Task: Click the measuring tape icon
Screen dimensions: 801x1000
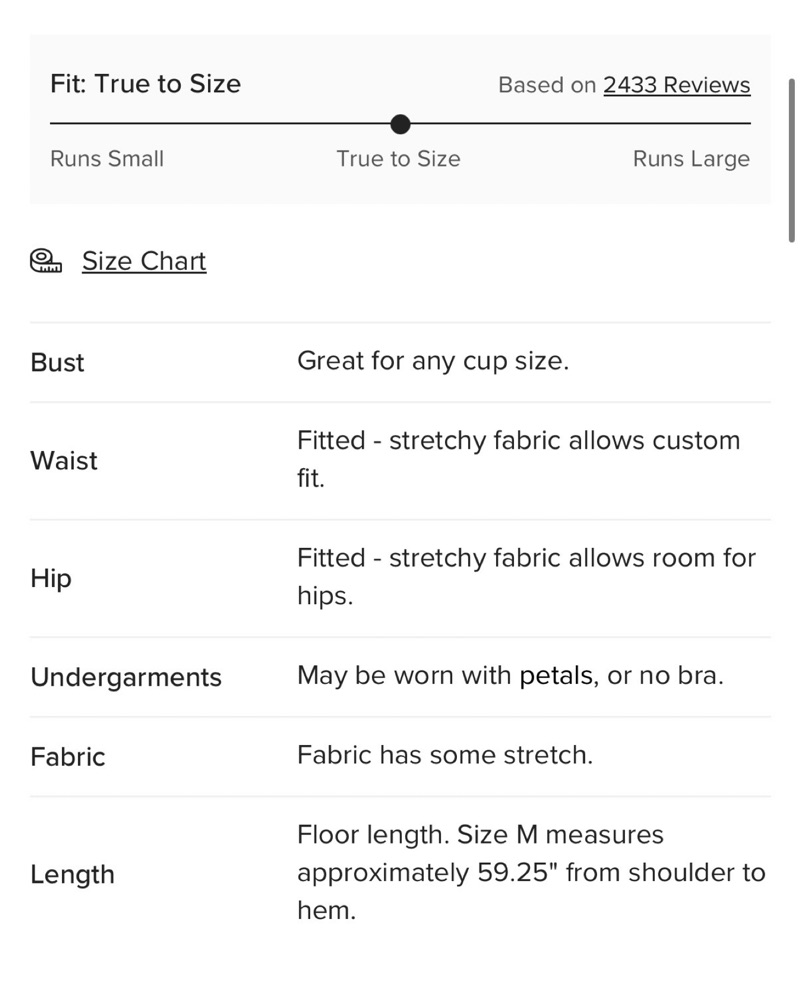Action: point(46,261)
